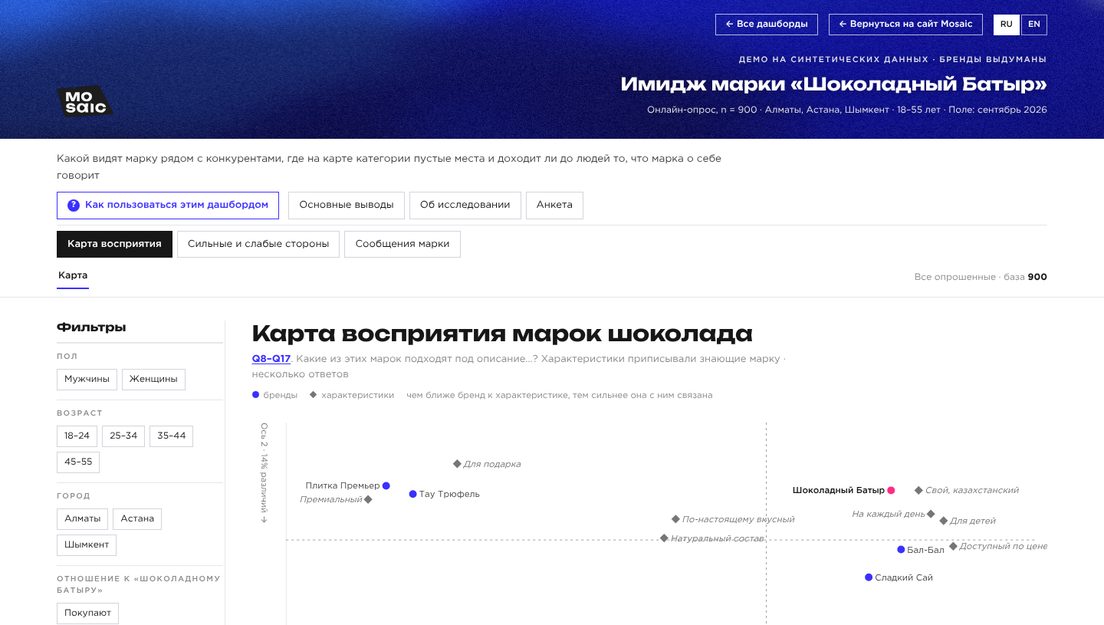Screen dimensions: 1104x625
Task: Click the Шоколадный Батыр map label
Action: [838, 491]
